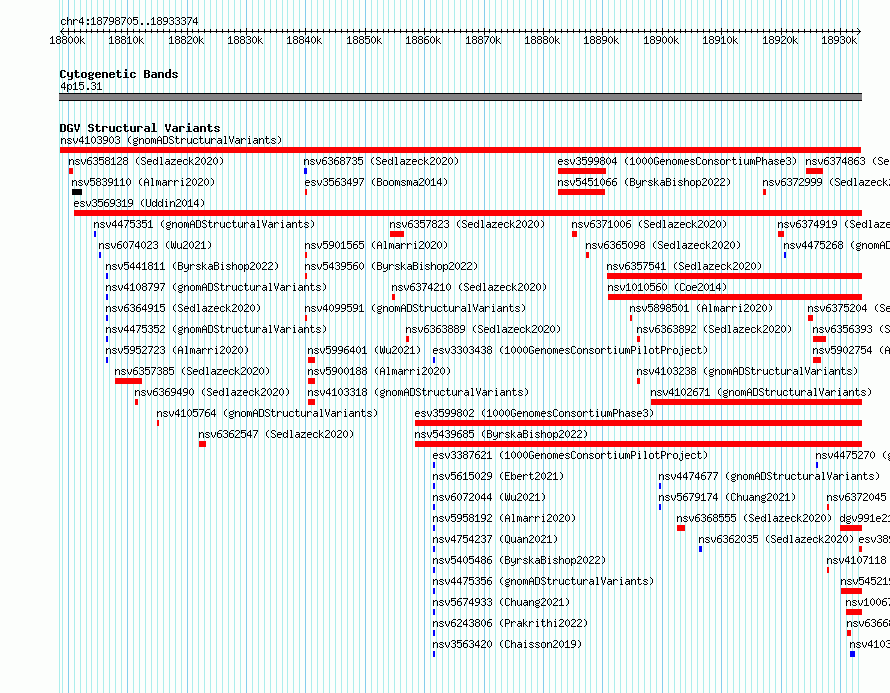
Task: Select nsv4103238 (gnomADStructuralVariants) label
Action: pos(748,371)
